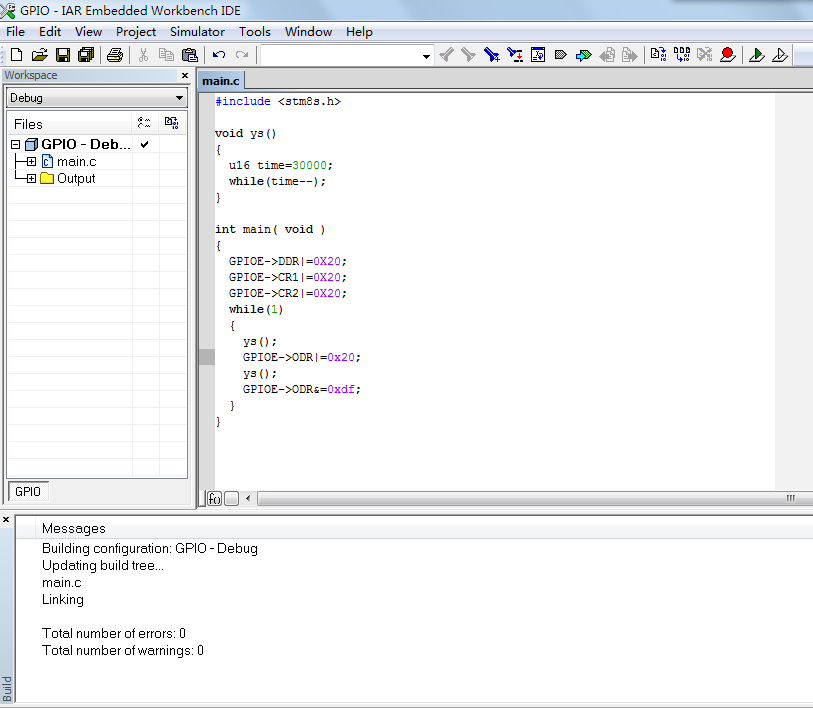Expand the Output folder node
This screenshot has height=708, width=813.
(x=31, y=178)
